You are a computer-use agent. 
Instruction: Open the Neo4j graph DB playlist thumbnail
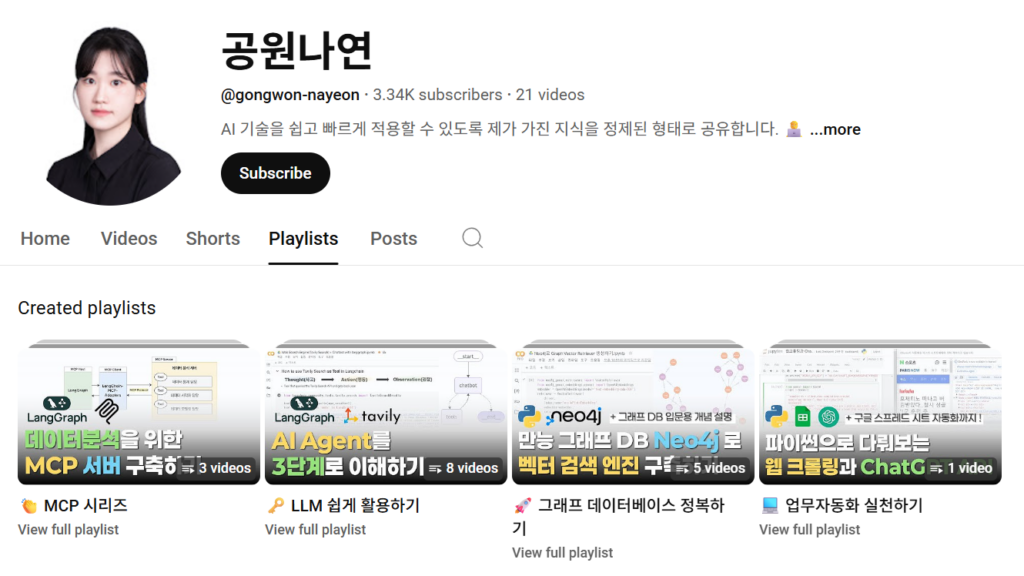[x=633, y=412]
